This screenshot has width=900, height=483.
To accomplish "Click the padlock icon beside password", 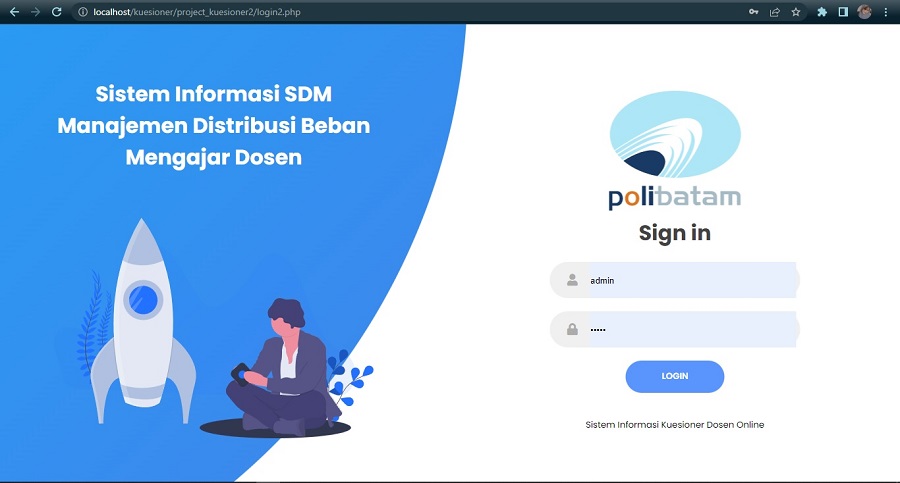I will pyautogui.click(x=572, y=329).
